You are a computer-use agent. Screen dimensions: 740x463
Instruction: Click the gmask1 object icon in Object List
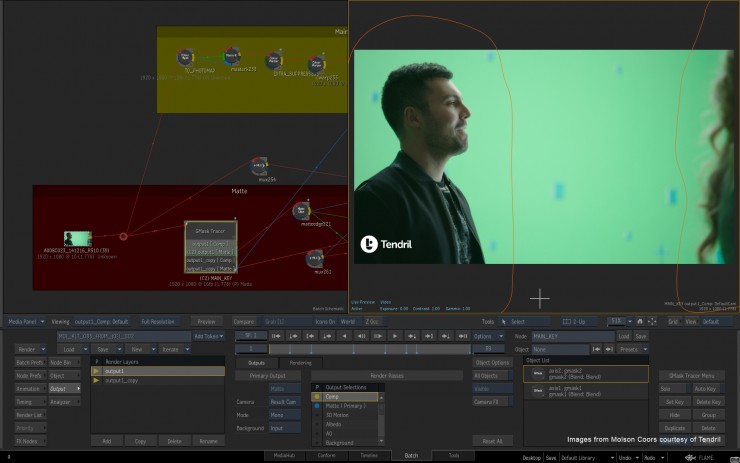click(x=537, y=391)
